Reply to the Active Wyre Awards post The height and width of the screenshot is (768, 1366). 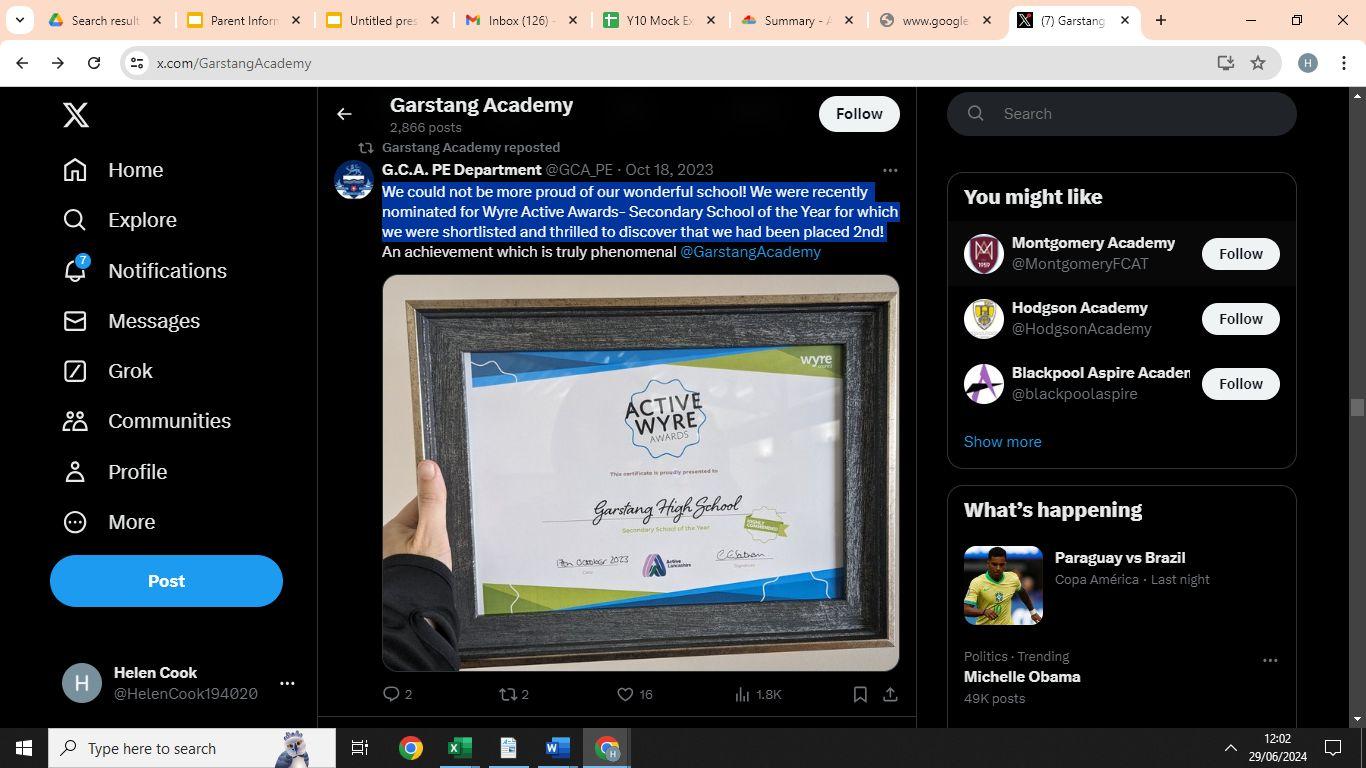397,694
